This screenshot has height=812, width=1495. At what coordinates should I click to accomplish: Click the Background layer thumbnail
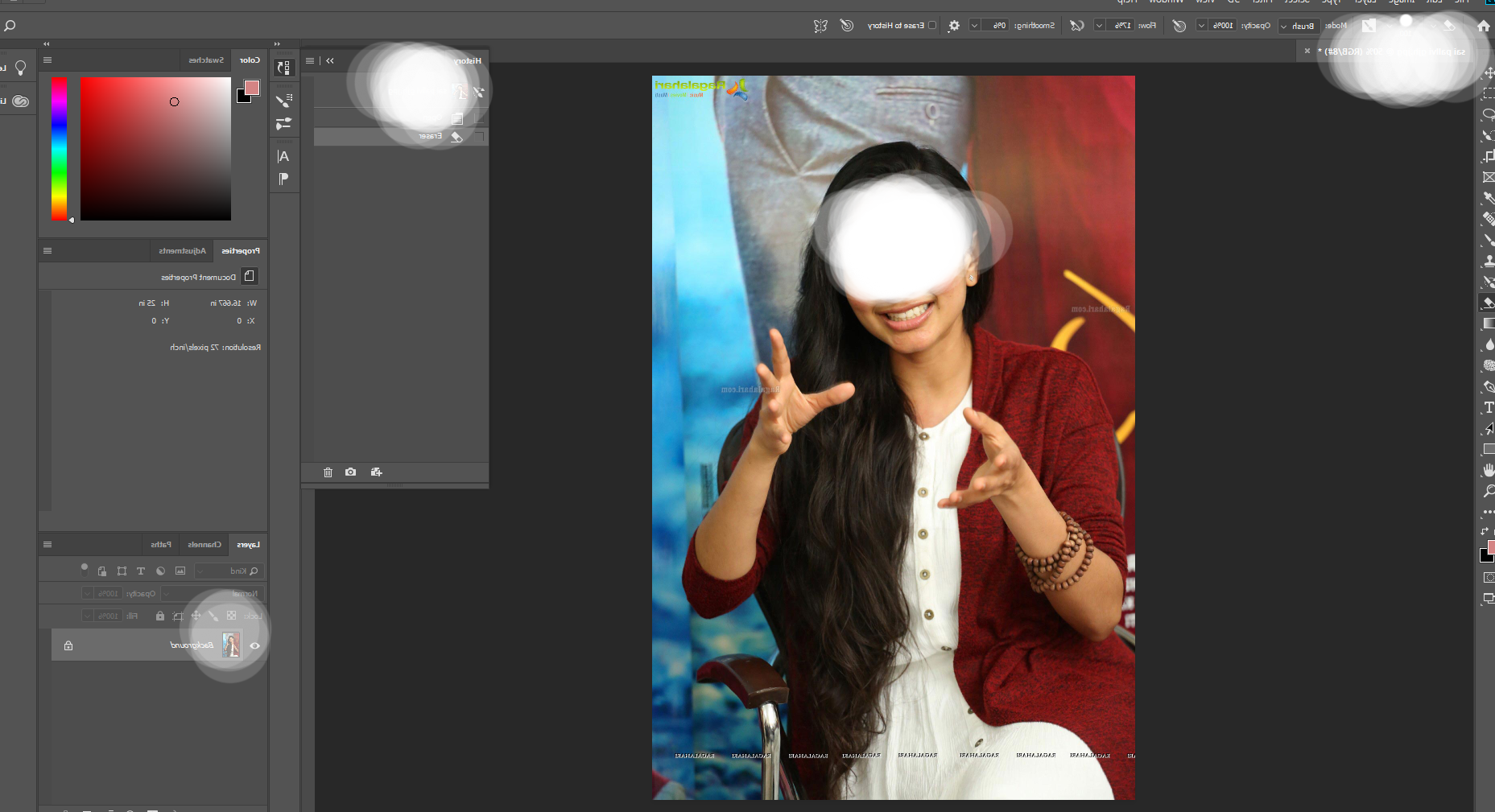coord(232,645)
